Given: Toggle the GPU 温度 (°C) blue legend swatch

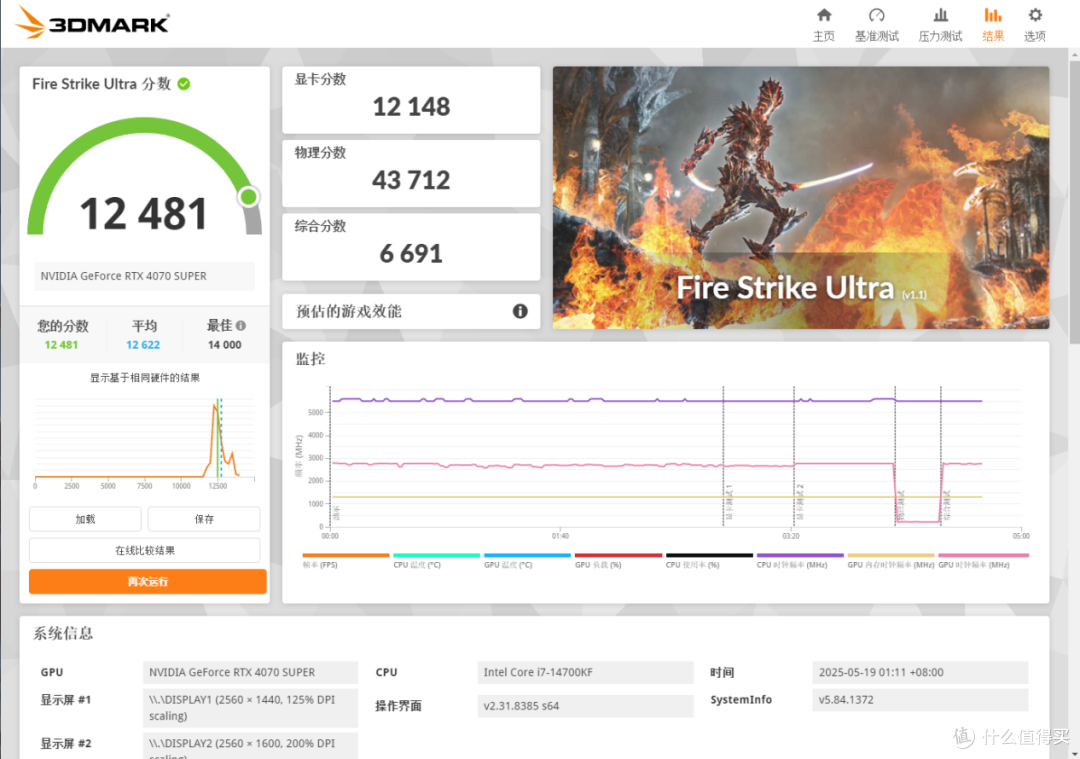Looking at the screenshot, I should click(x=528, y=555).
